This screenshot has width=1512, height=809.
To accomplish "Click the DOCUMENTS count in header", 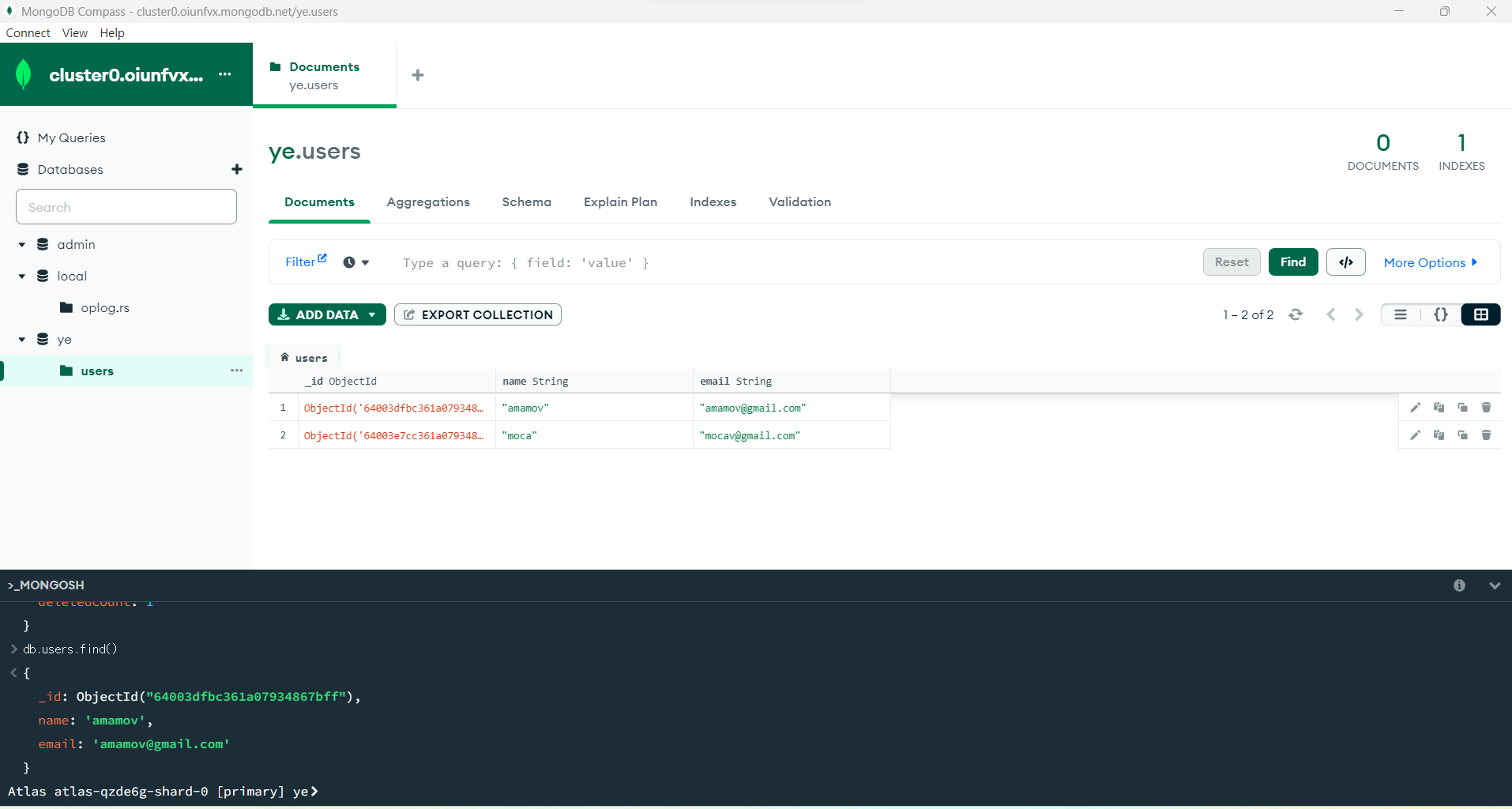I will coord(1382,152).
